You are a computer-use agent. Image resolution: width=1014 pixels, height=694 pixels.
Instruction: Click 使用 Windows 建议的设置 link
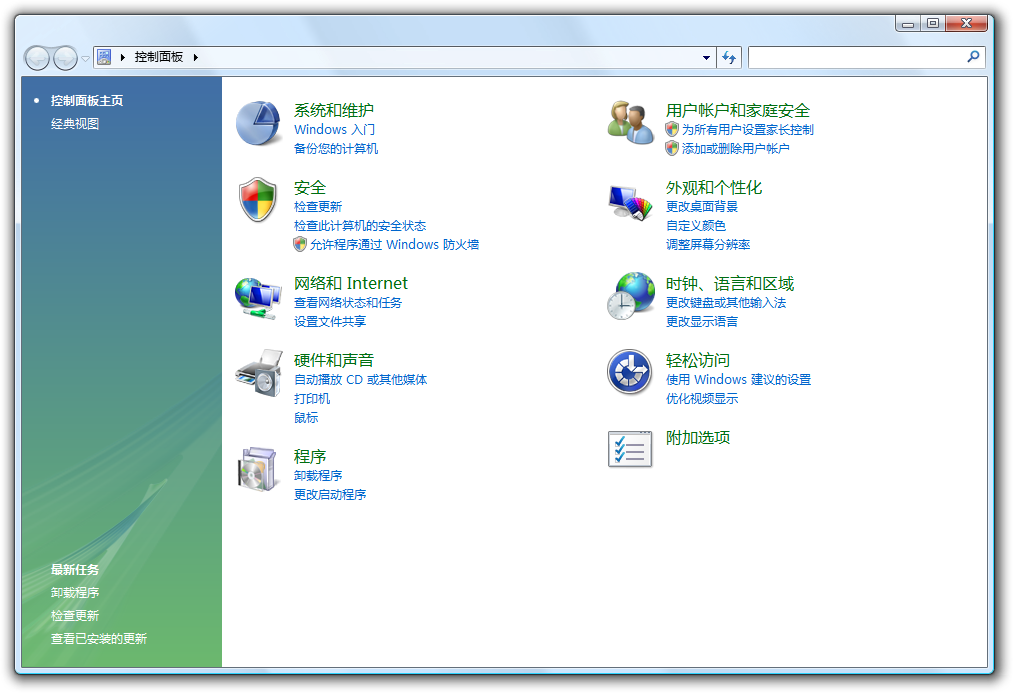pos(739,380)
